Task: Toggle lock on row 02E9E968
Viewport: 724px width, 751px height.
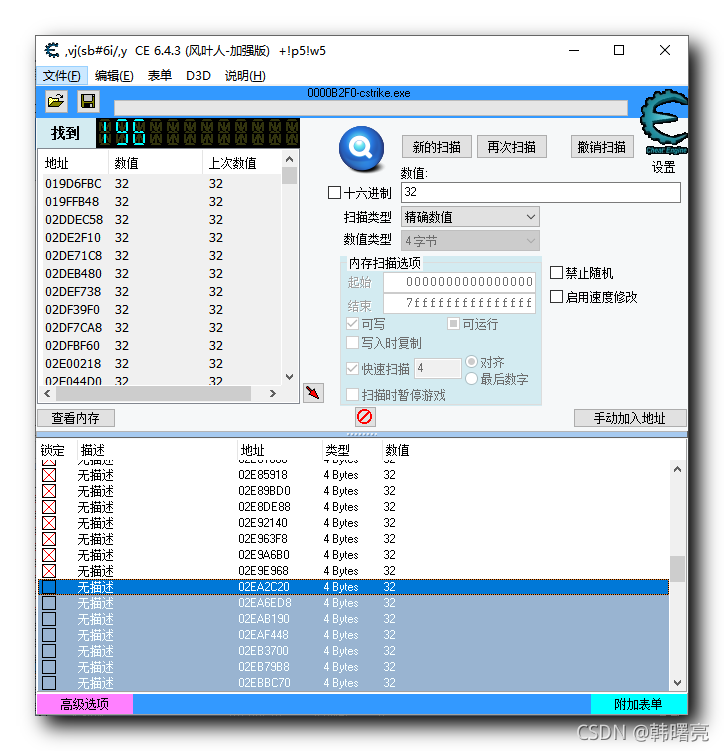Action: click(49, 571)
